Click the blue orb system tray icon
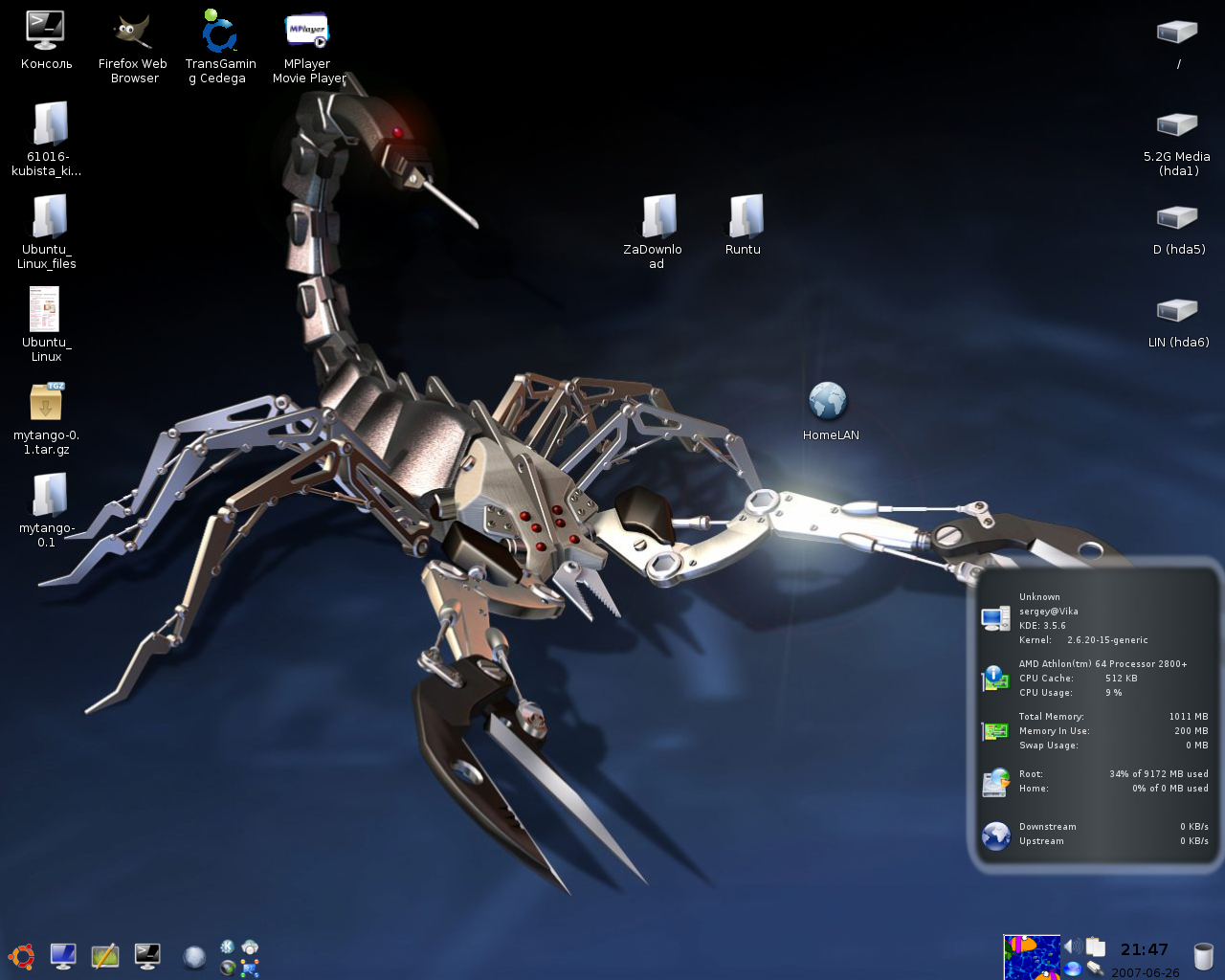1225x980 pixels. pos(1073,969)
